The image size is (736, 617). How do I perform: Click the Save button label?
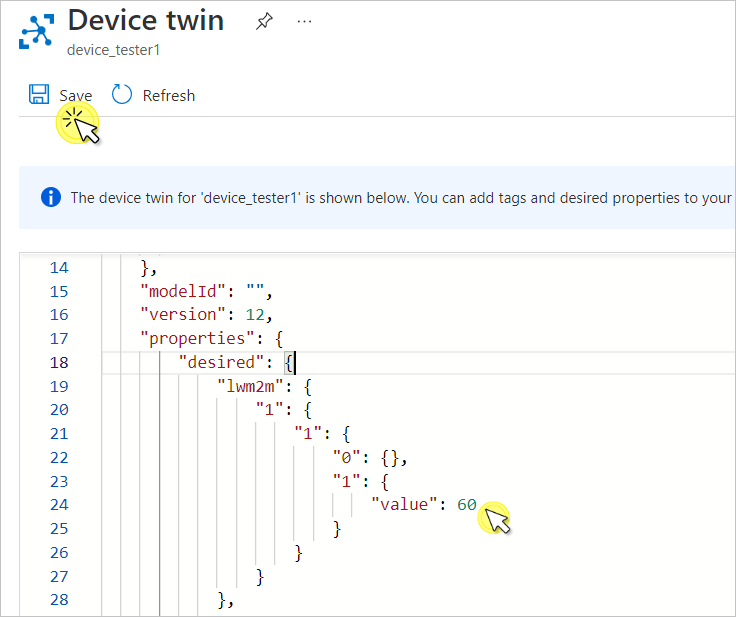(x=76, y=96)
